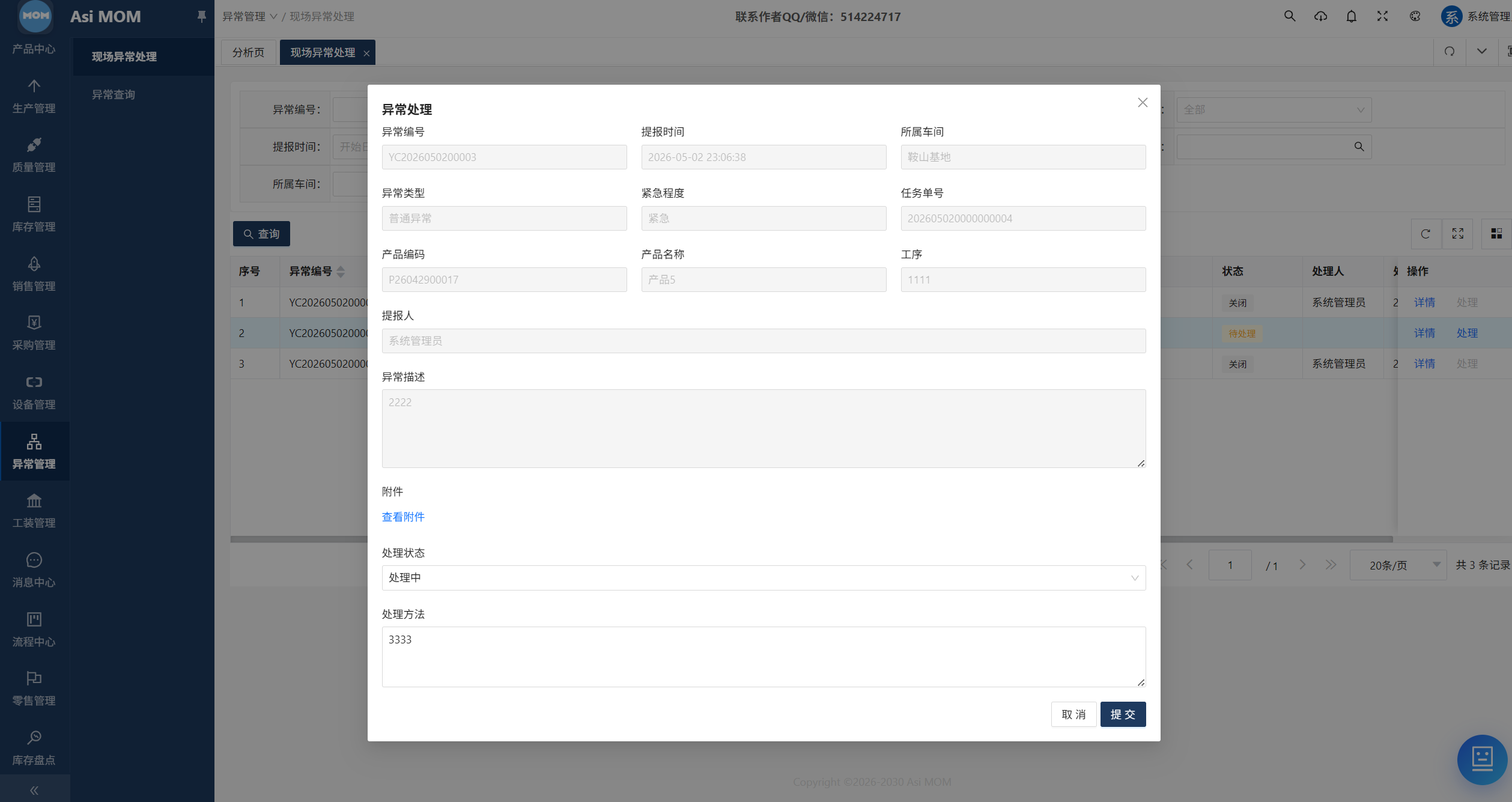Open floating chat assistant icon
Screen dimensions: 1512x802
[1482, 759]
